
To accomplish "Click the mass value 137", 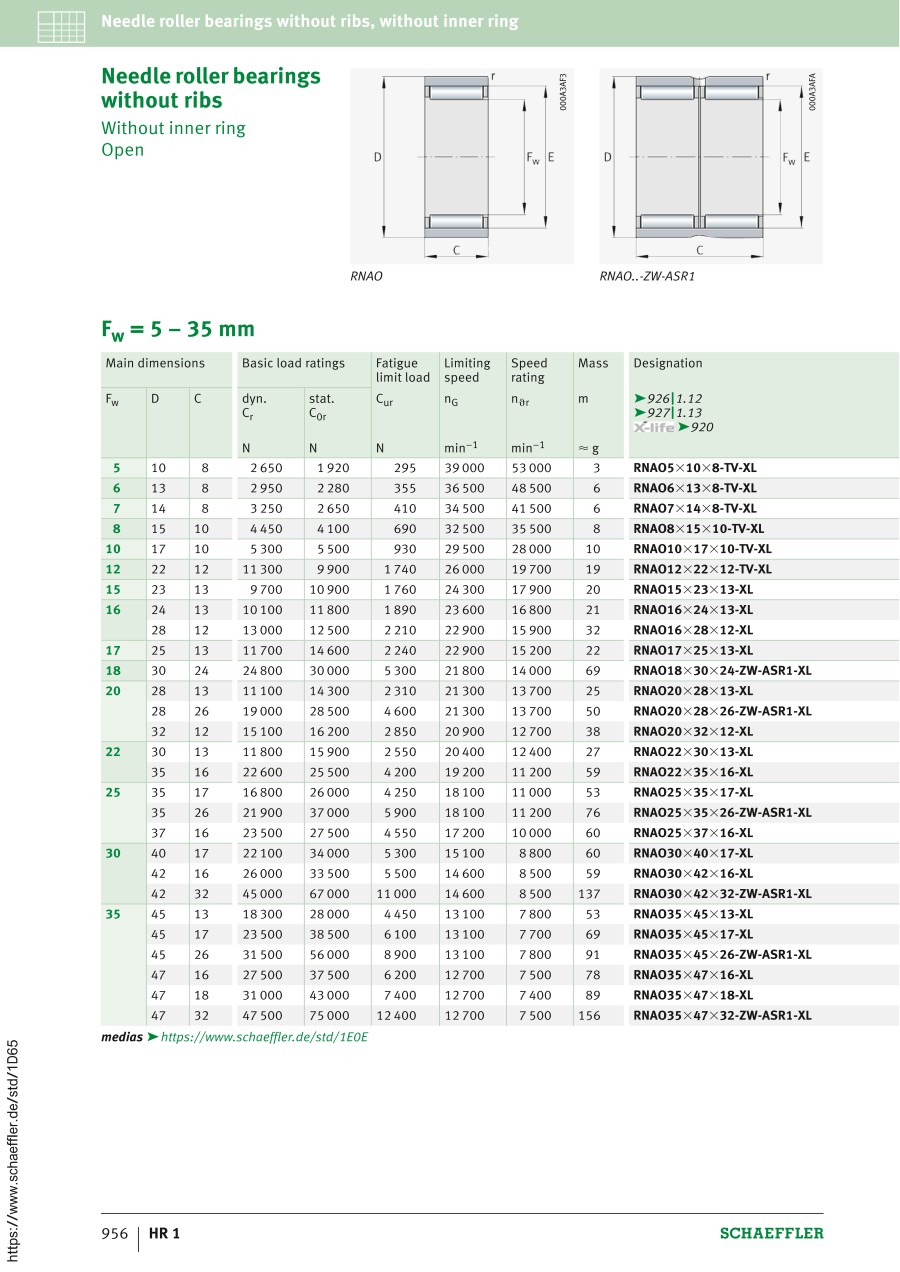I will point(590,894).
